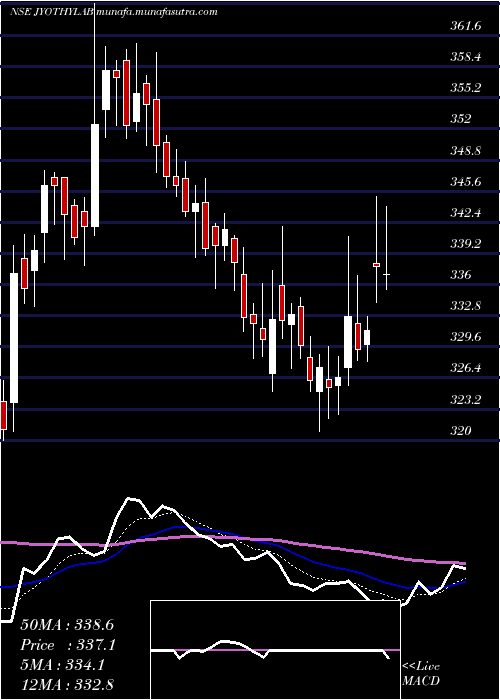Image resolution: width=500 pixels, height=700 pixels.
Task: Click the 5MA : 334.1 readout
Action: point(63,666)
